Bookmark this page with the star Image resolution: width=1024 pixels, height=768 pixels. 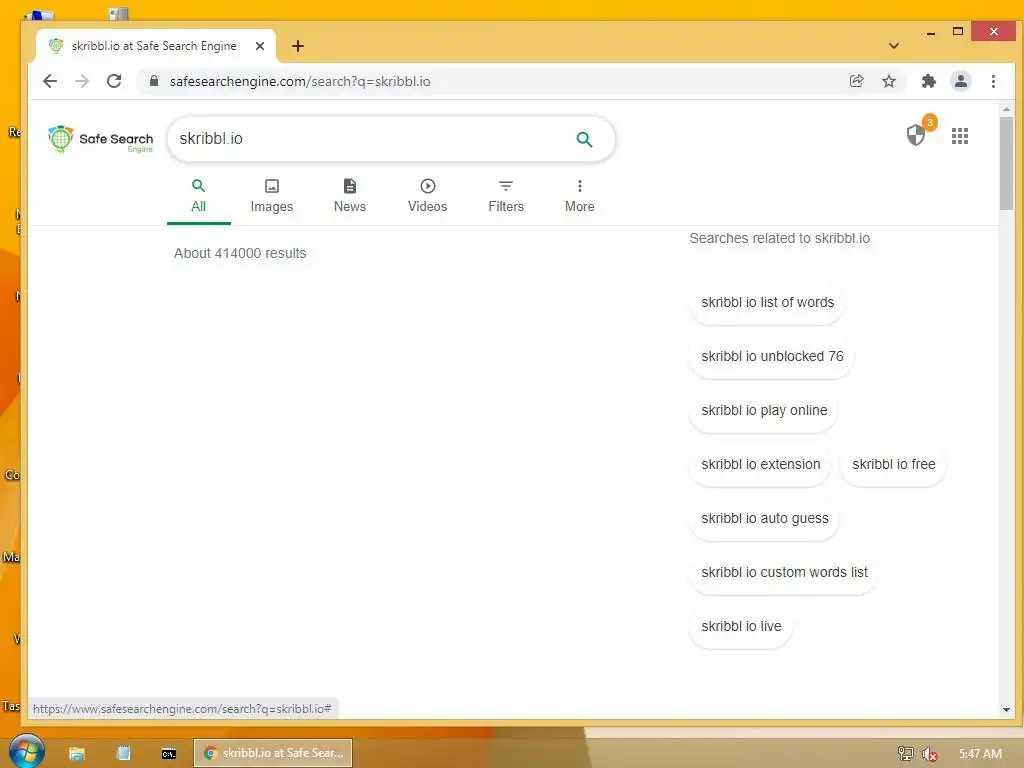[x=889, y=81]
